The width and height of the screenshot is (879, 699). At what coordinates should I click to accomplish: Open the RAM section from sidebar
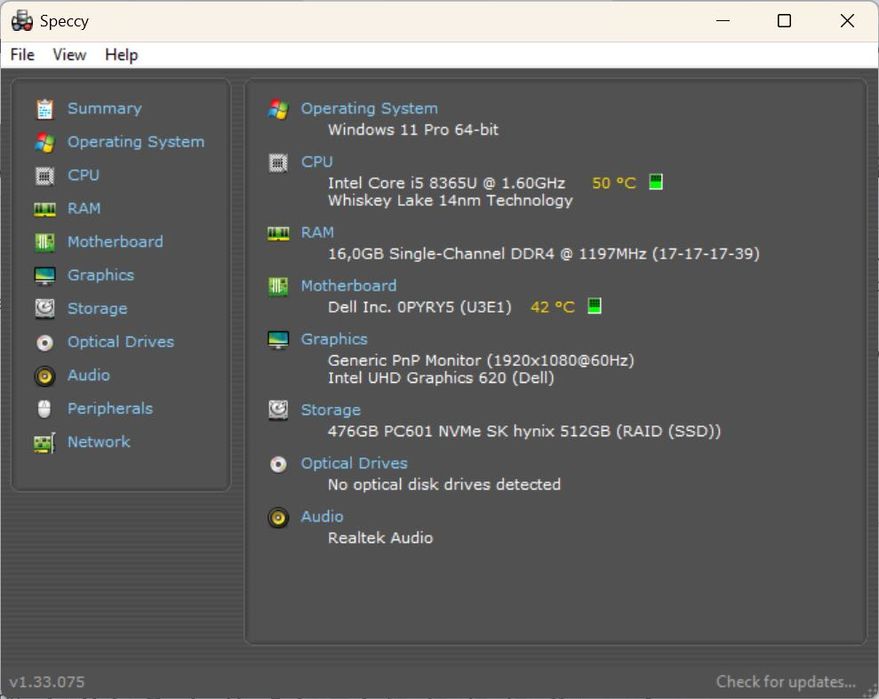(x=84, y=209)
